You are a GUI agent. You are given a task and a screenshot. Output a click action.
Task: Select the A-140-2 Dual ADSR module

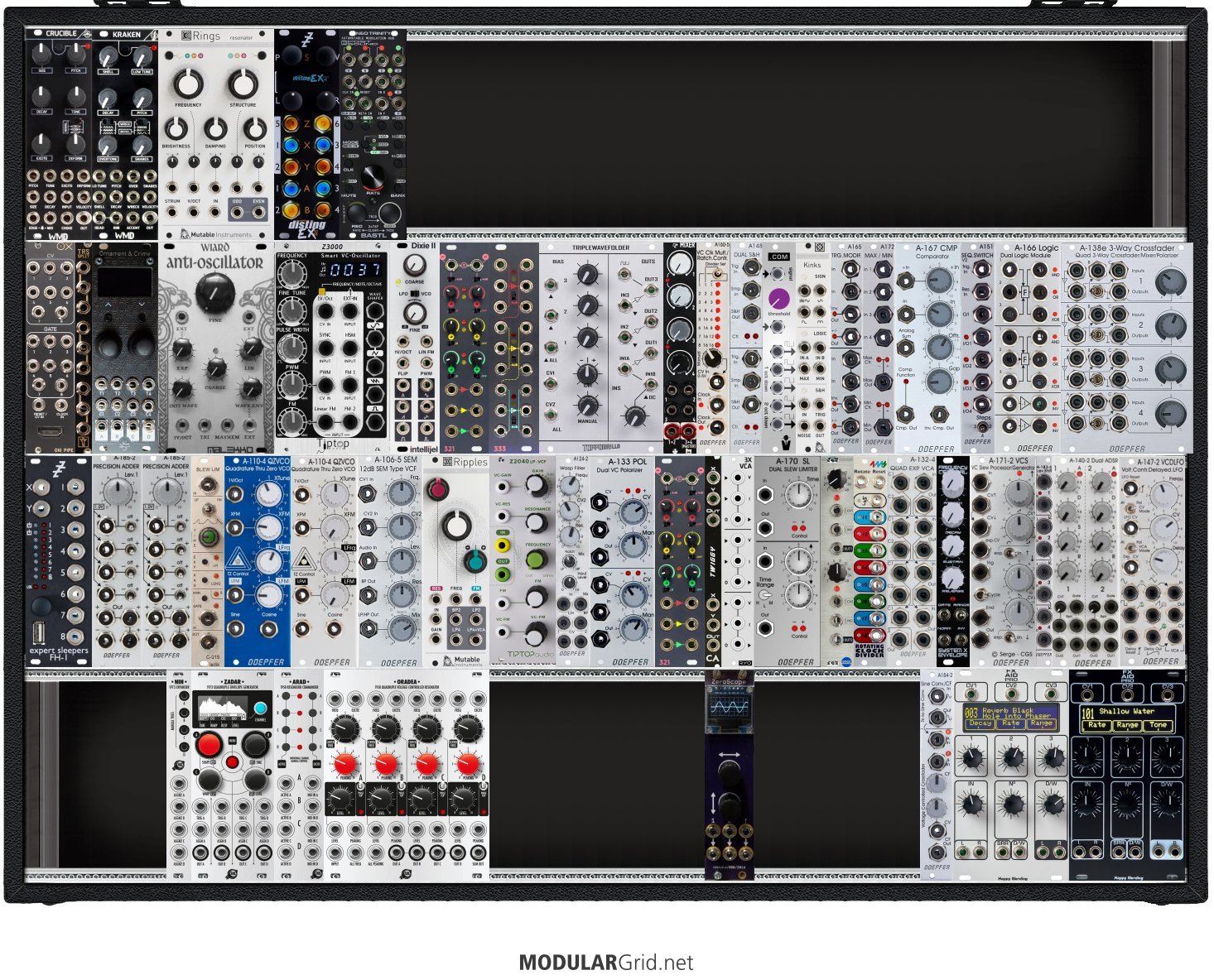pyautogui.click(x=1085, y=560)
